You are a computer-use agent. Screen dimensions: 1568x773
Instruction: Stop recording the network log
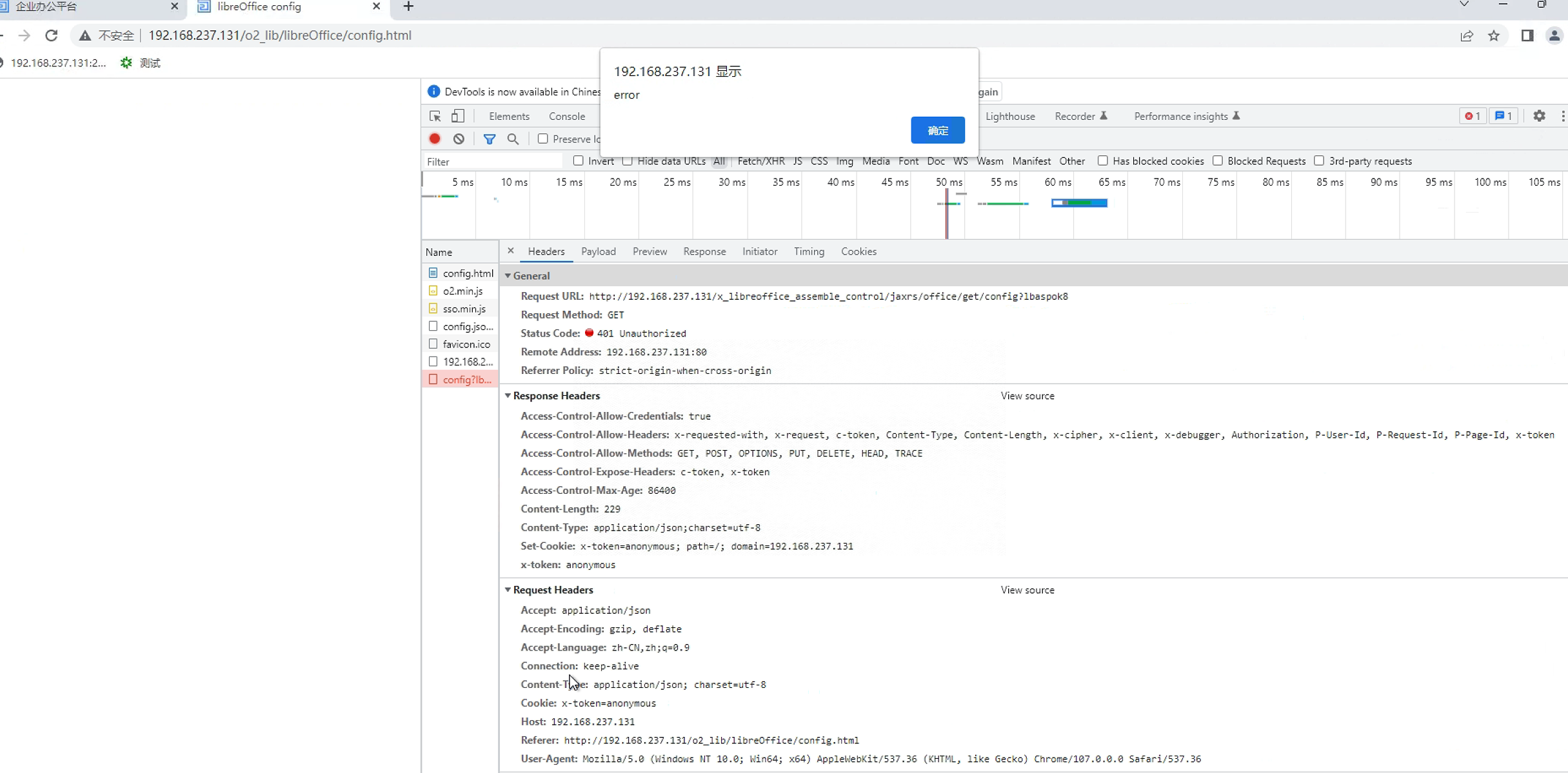tap(435, 139)
